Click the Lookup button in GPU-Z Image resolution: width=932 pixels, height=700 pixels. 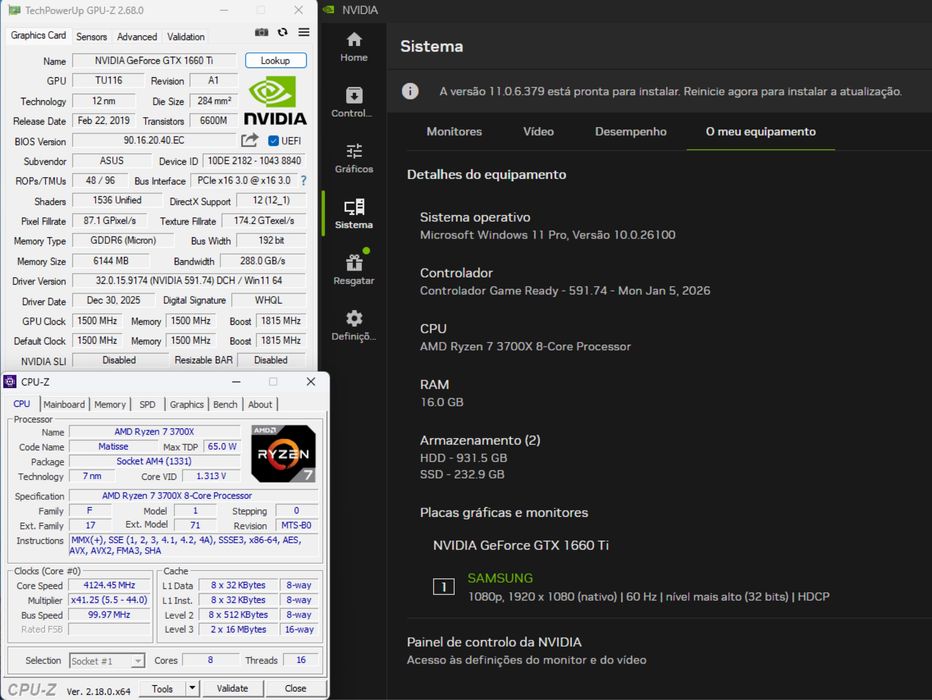tap(275, 61)
